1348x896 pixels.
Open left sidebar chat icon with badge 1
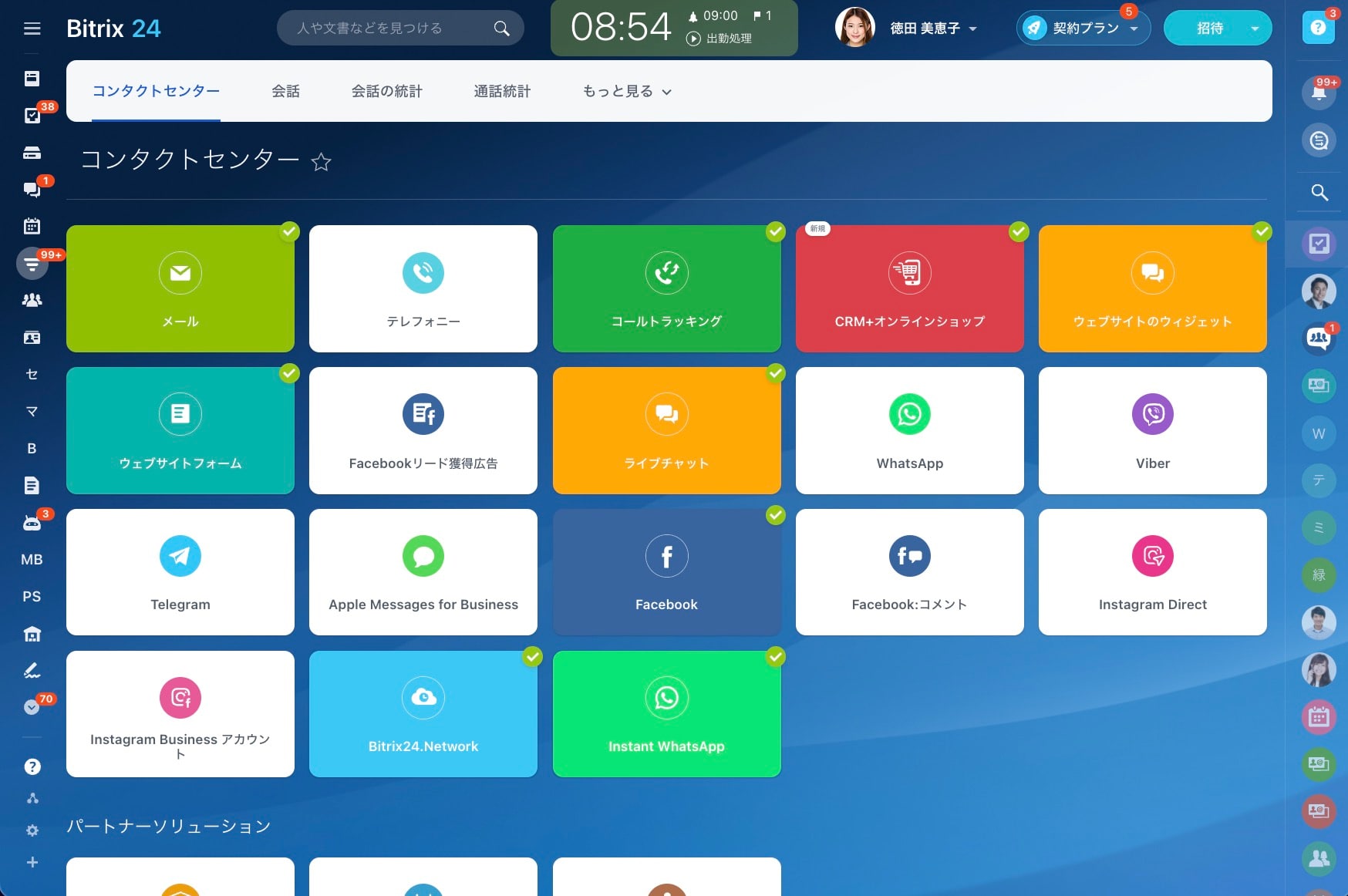click(x=32, y=189)
